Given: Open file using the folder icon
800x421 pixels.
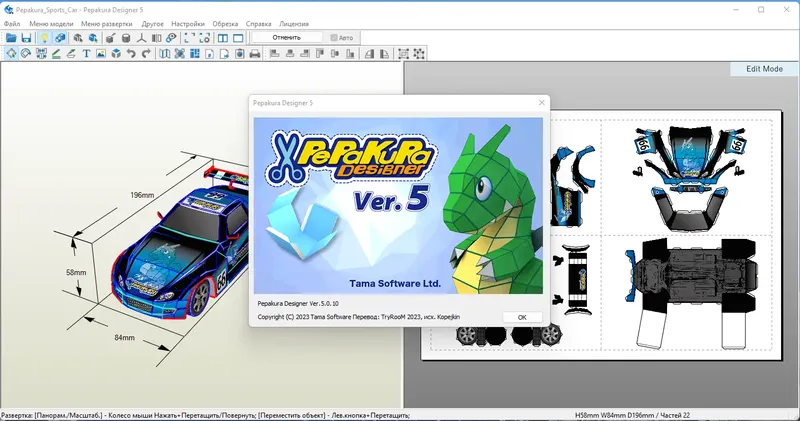Looking at the screenshot, I should [11, 38].
